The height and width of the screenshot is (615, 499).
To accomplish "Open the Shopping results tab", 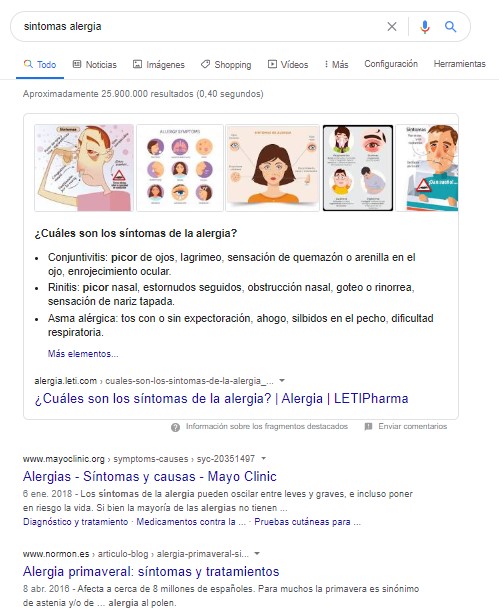I will [226, 65].
